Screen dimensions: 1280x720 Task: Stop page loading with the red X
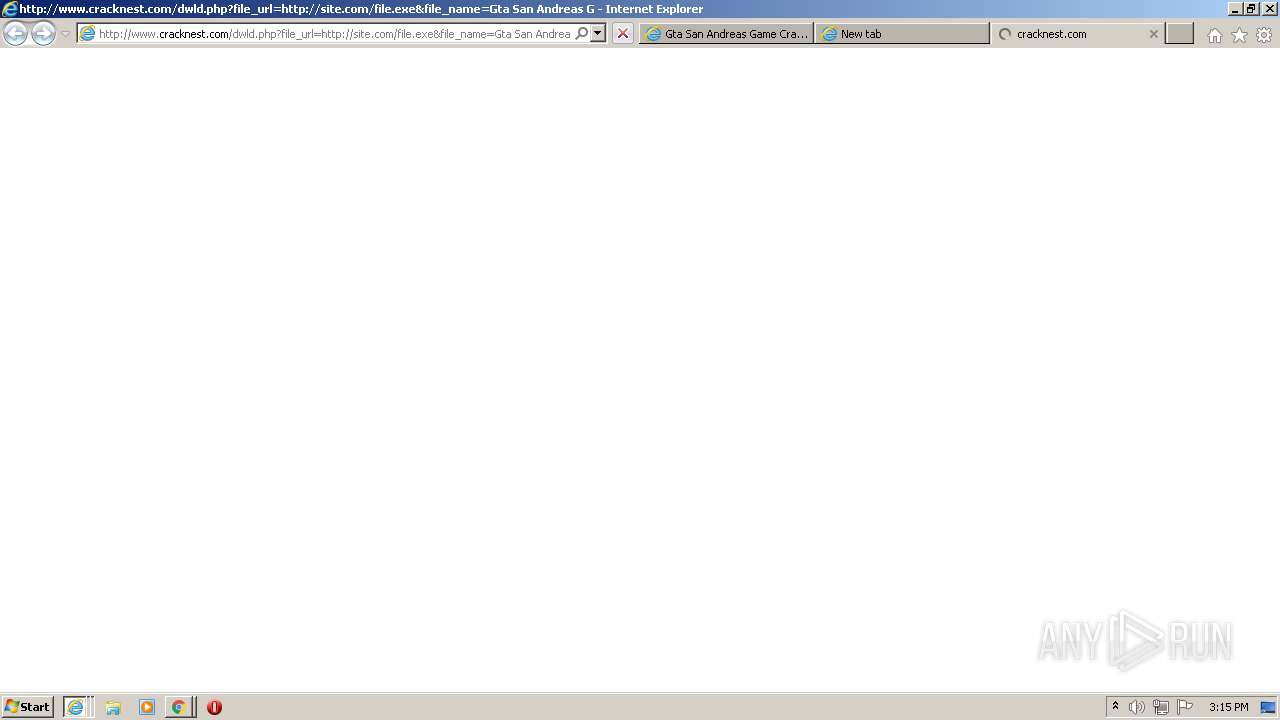click(x=623, y=34)
